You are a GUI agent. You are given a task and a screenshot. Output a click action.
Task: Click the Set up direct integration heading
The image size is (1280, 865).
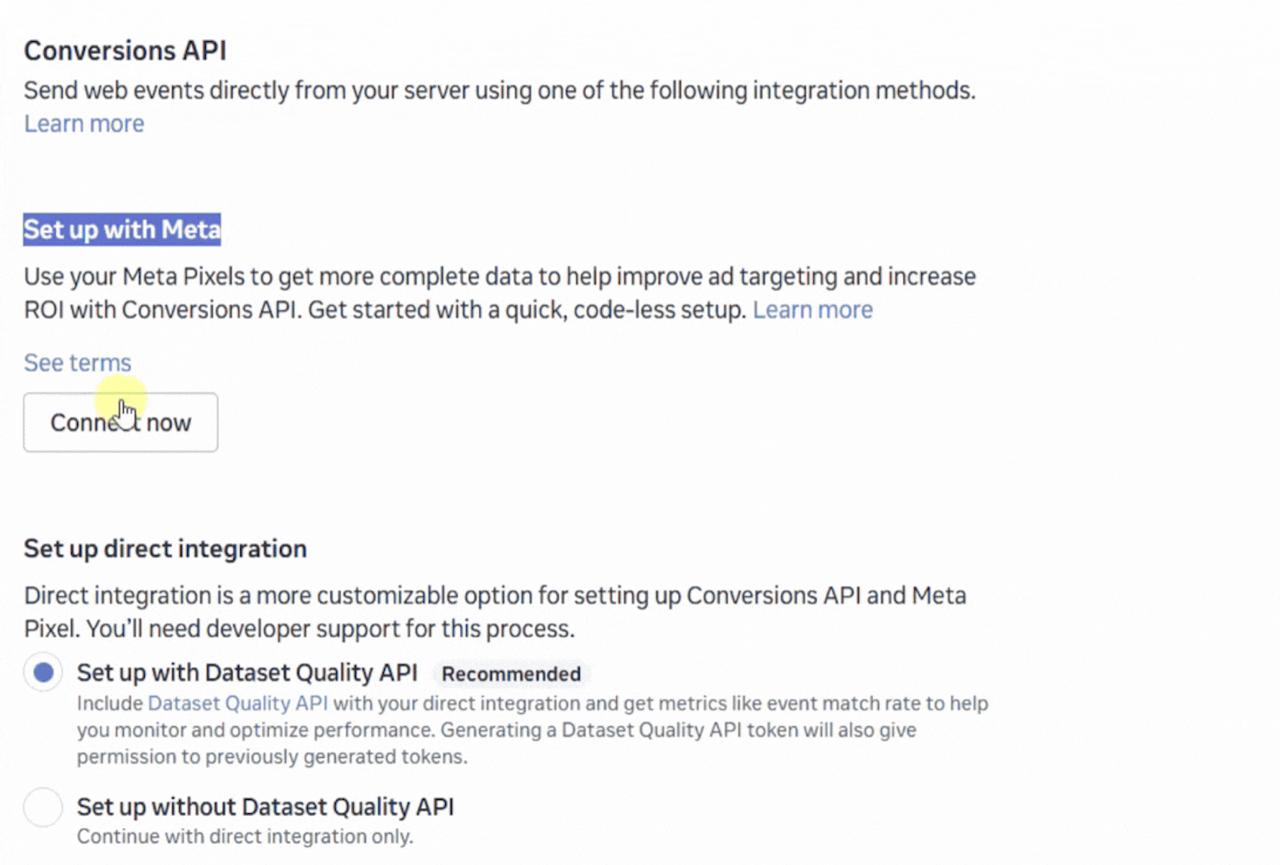click(165, 549)
